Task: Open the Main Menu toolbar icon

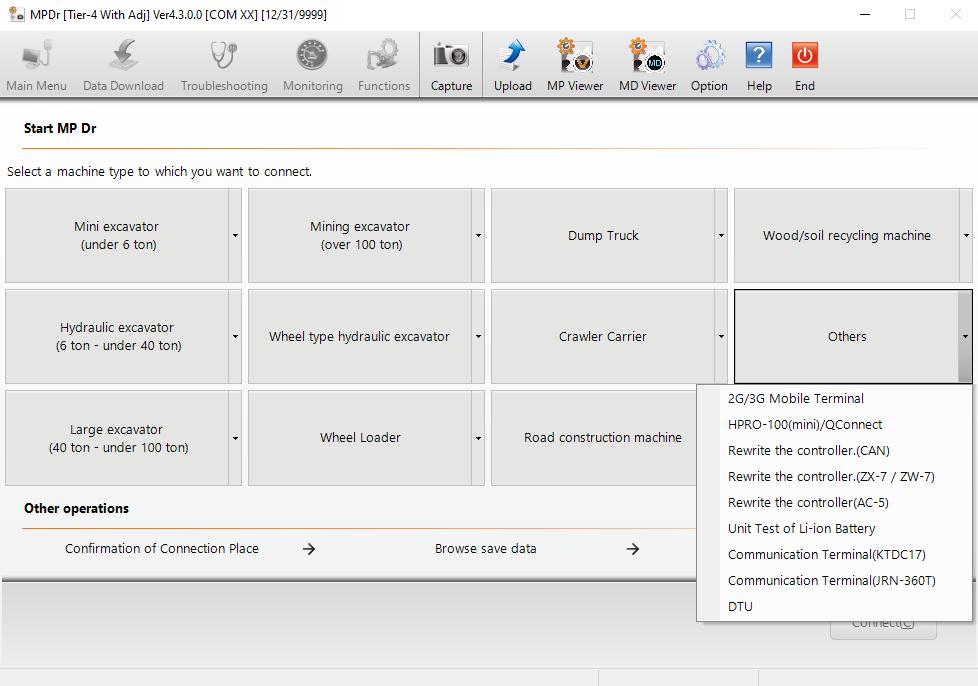Action: pyautogui.click(x=36, y=56)
